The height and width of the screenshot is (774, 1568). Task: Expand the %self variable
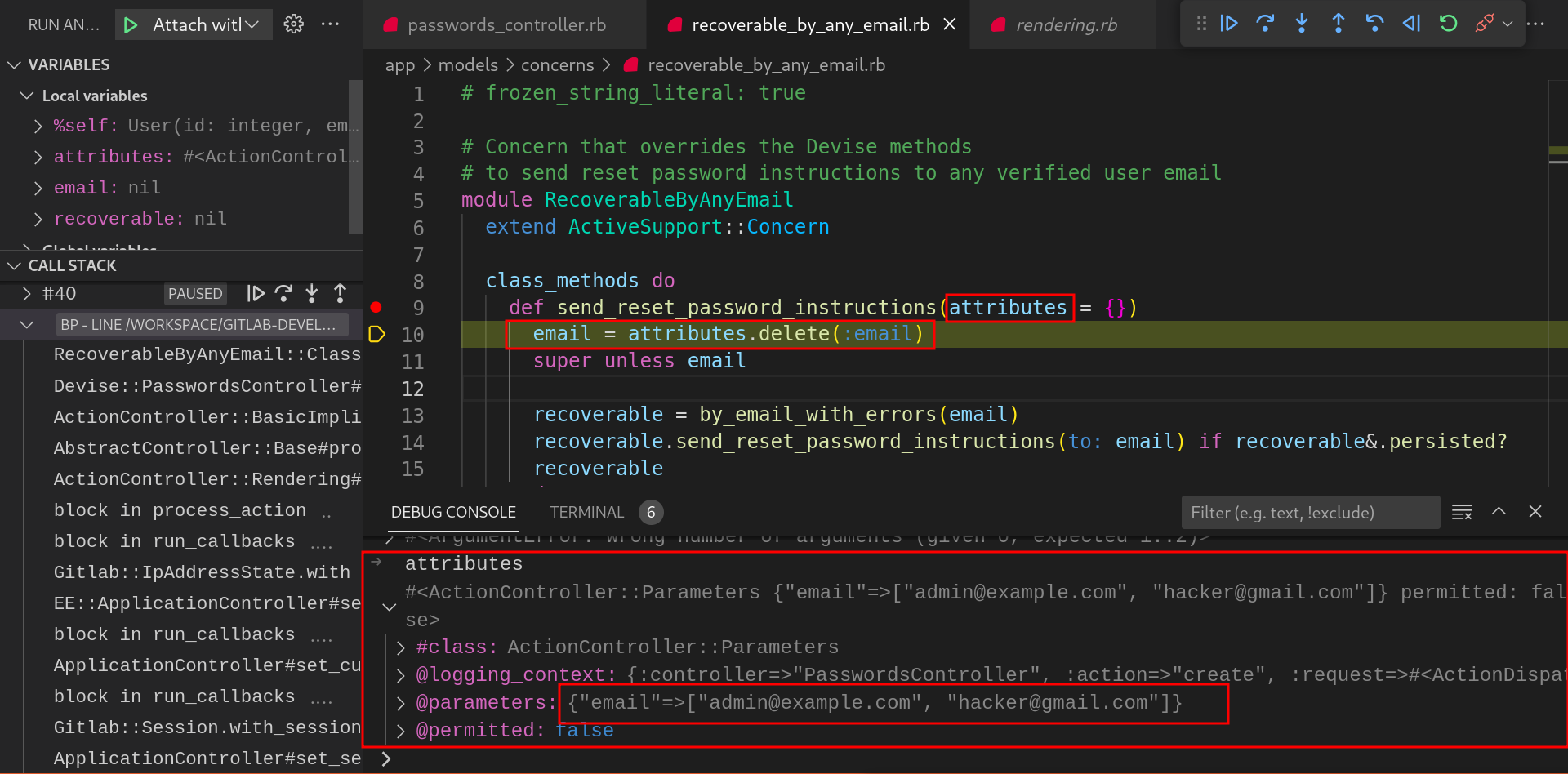pos(38,126)
